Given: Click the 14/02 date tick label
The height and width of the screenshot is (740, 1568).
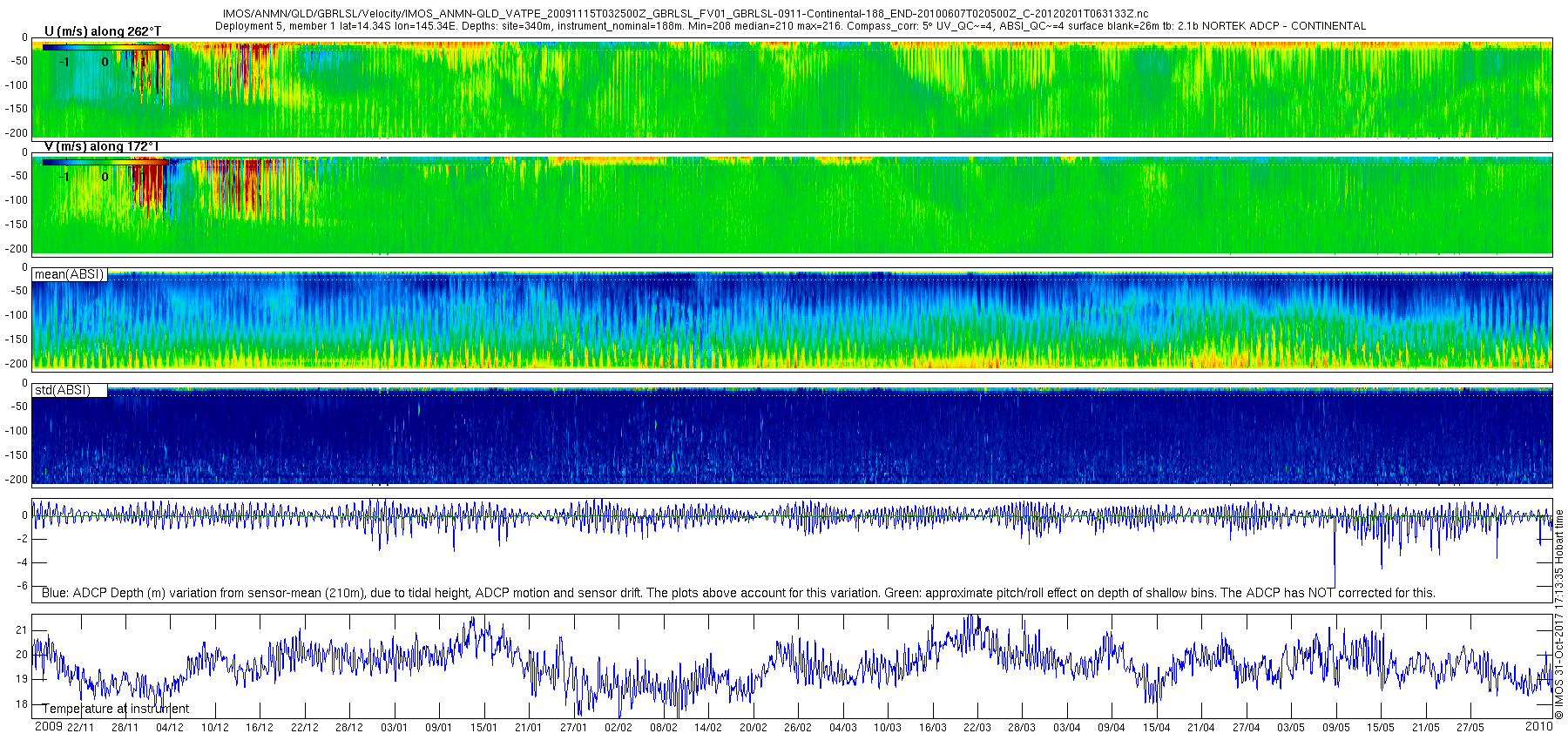Looking at the screenshot, I should 707,728.
